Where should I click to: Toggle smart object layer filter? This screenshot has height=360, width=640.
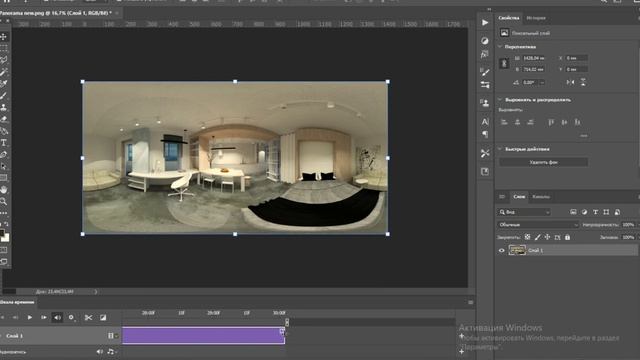pos(617,212)
